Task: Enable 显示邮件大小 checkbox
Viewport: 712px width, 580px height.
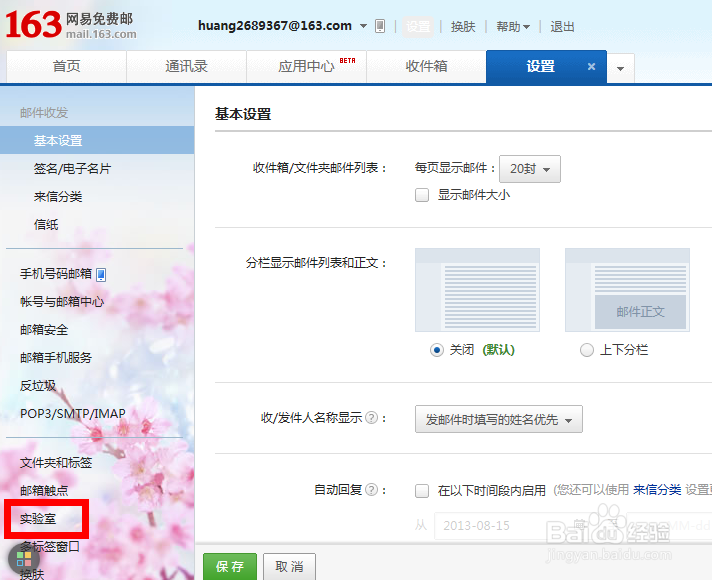Action: click(422, 195)
